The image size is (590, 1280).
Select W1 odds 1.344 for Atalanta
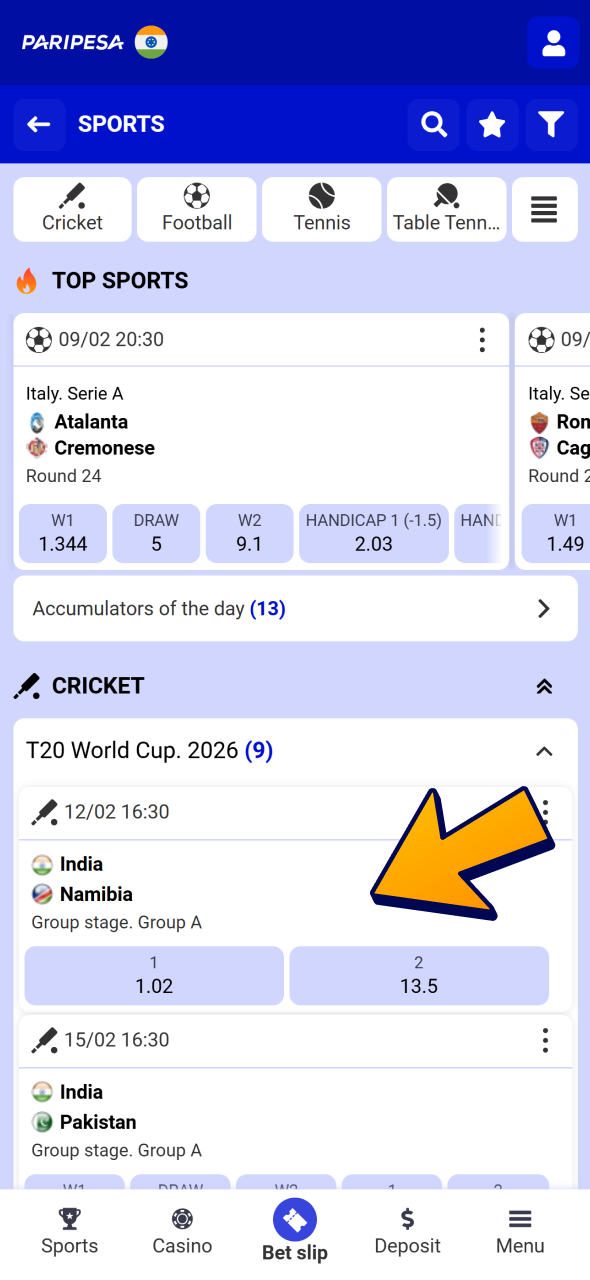click(62, 533)
